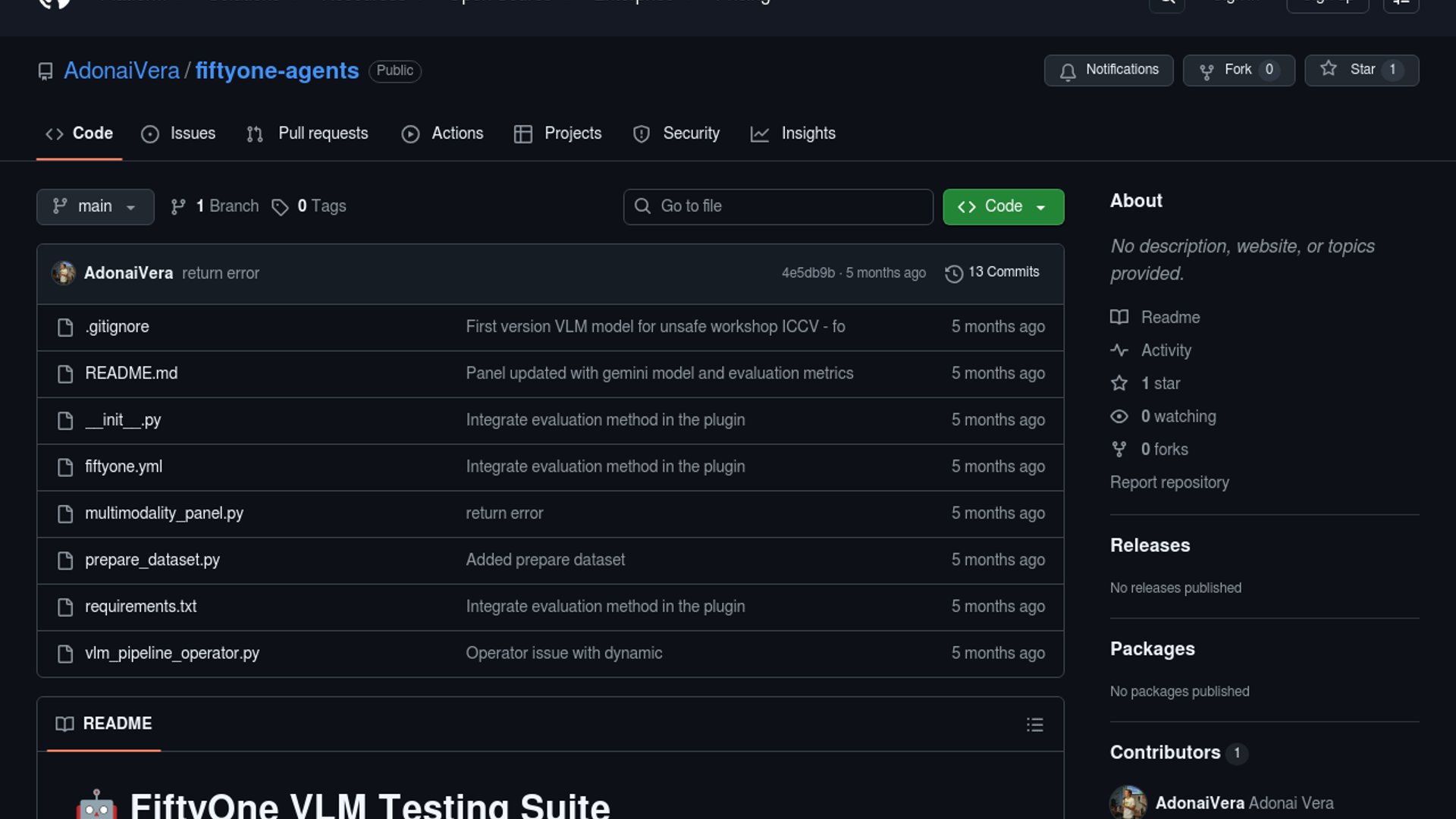Click the Notifications bell icon
The image size is (1456, 819).
(x=1068, y=71)
